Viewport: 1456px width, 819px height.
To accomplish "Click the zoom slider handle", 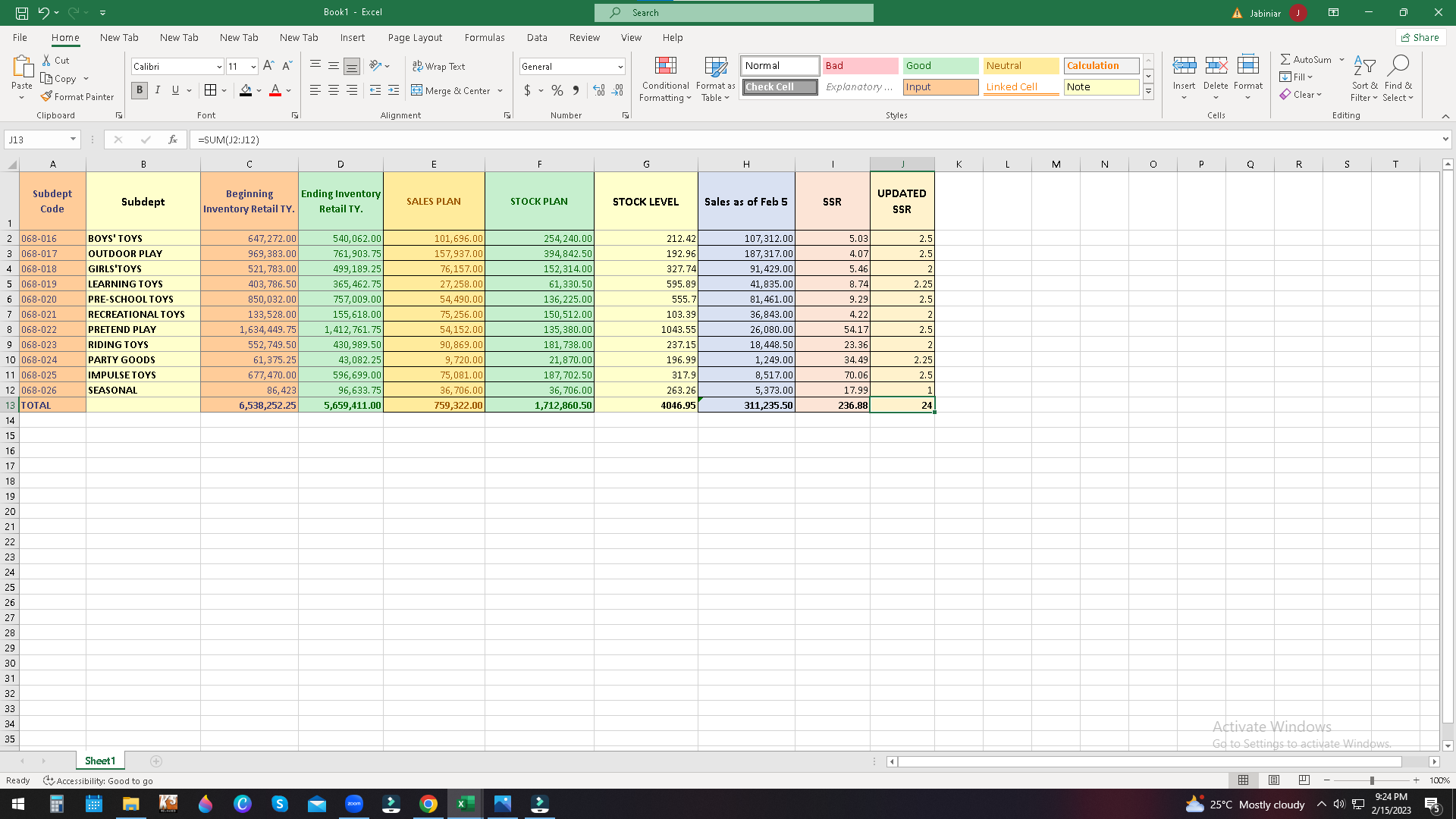I will (x=1372, y=780).
